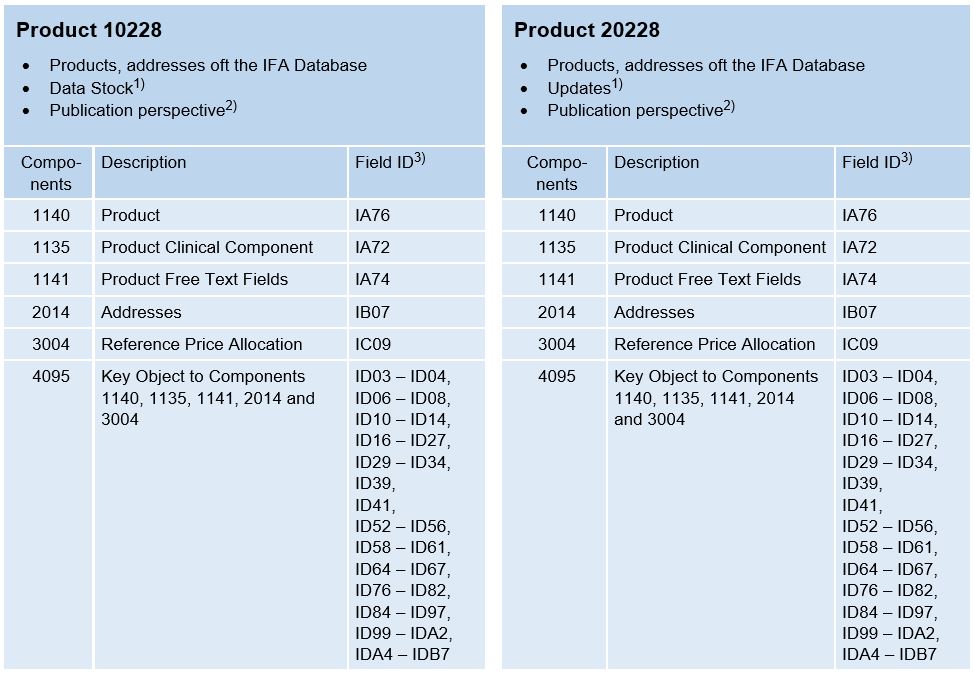Click Components column header in right table
The height and width of the screenshot is (675, 974).
556,173
